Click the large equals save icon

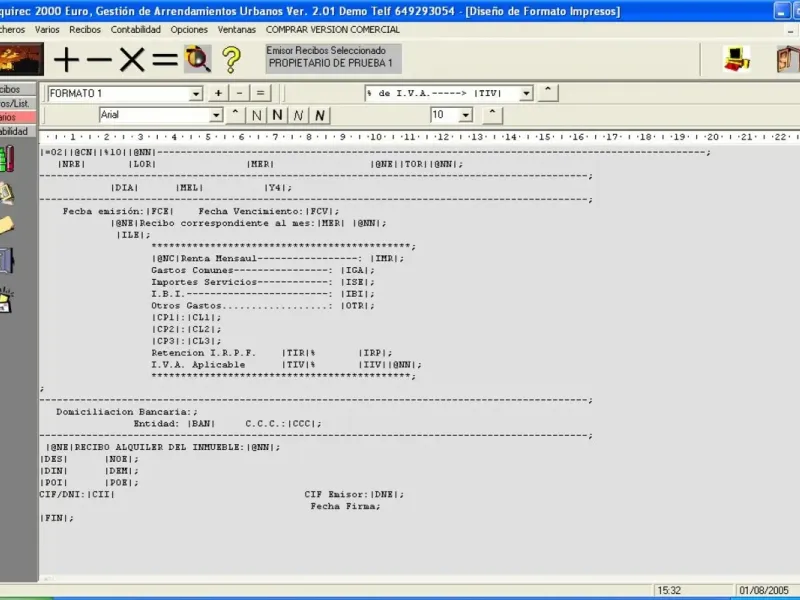point(165,60)
